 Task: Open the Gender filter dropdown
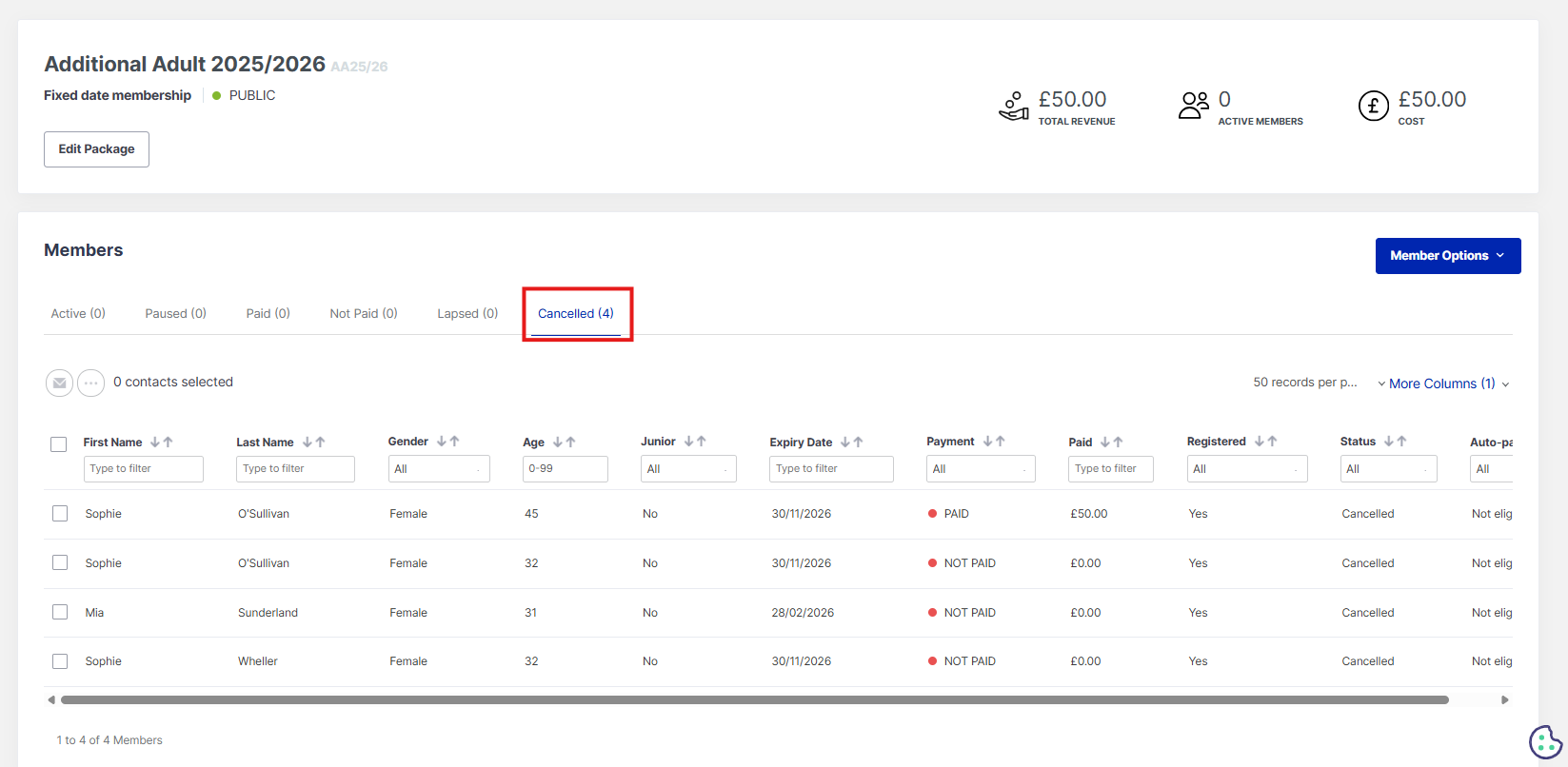pyautogui.click(x=438, y=469)
